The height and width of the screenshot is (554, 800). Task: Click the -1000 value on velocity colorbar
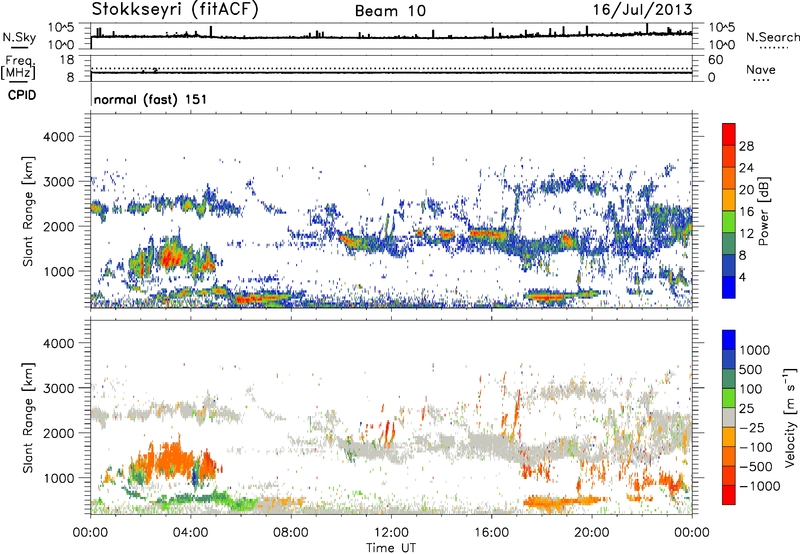click(759, 486)
